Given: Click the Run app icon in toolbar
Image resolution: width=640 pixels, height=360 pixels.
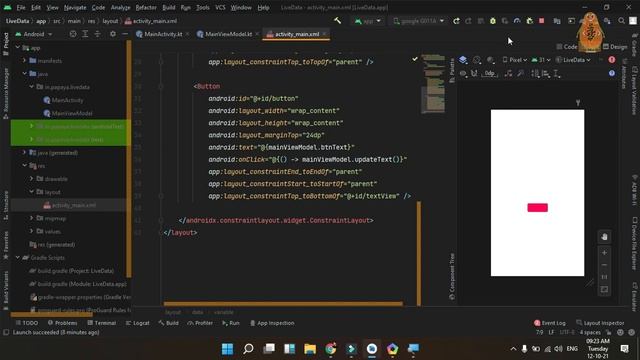Looking at the screenshot, I should (456, 21).
